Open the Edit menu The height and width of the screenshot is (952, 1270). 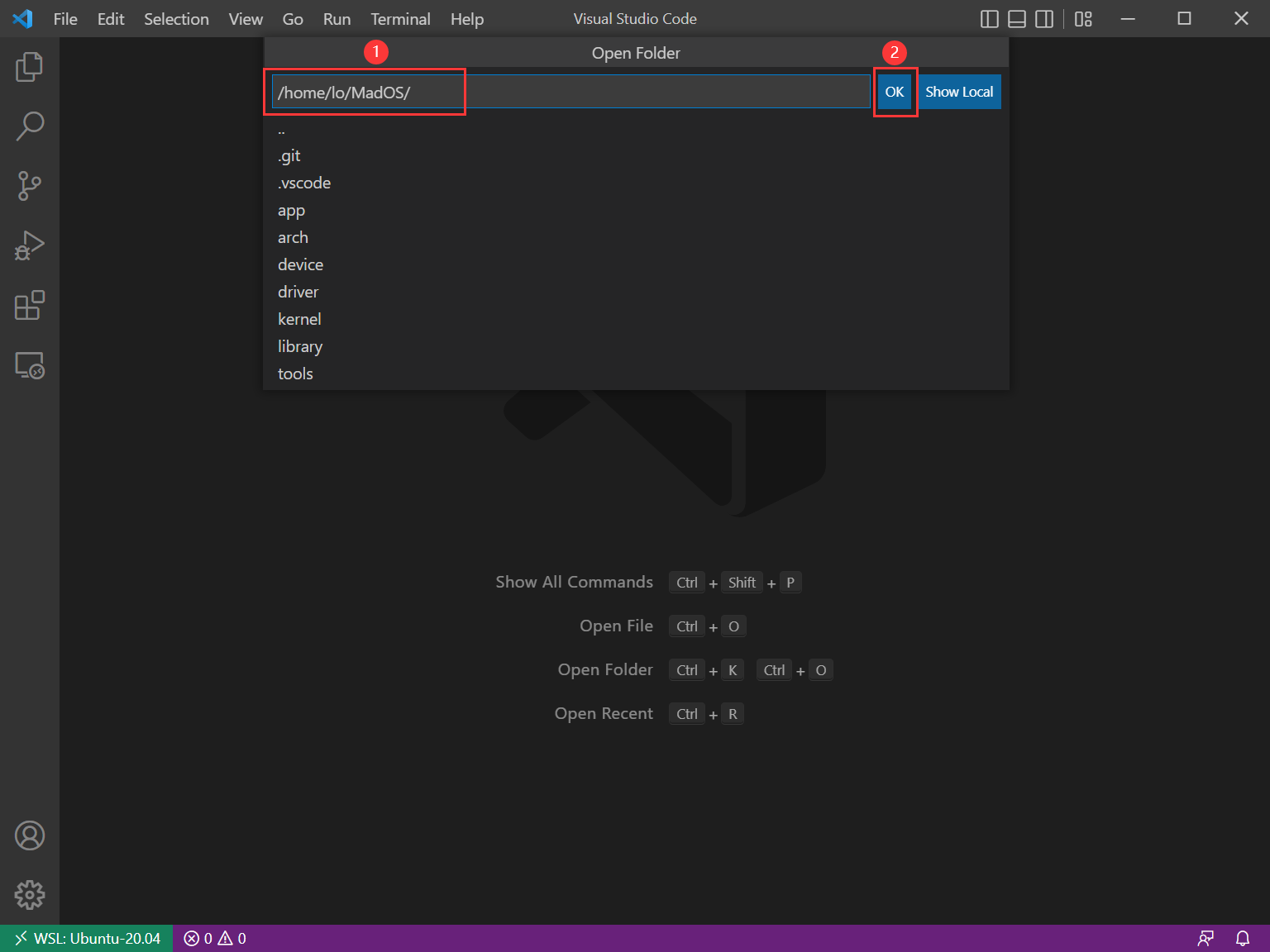111,19
